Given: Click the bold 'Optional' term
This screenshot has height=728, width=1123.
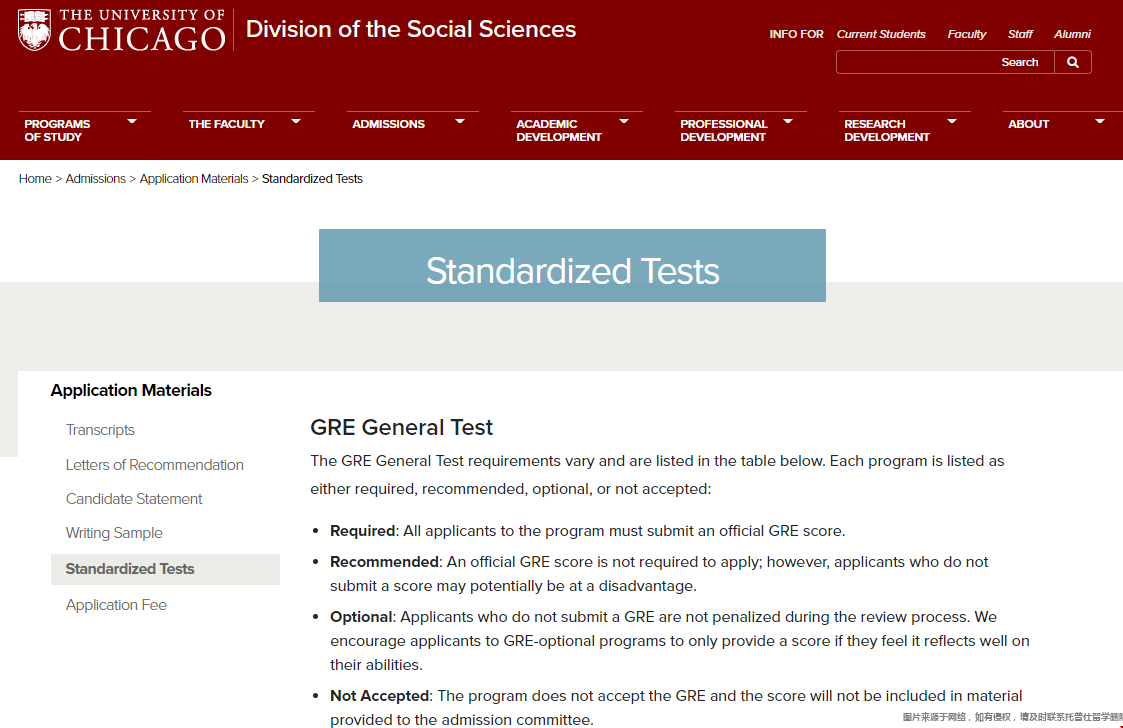Looking at the screenshot, I should [x=361, y=617].
